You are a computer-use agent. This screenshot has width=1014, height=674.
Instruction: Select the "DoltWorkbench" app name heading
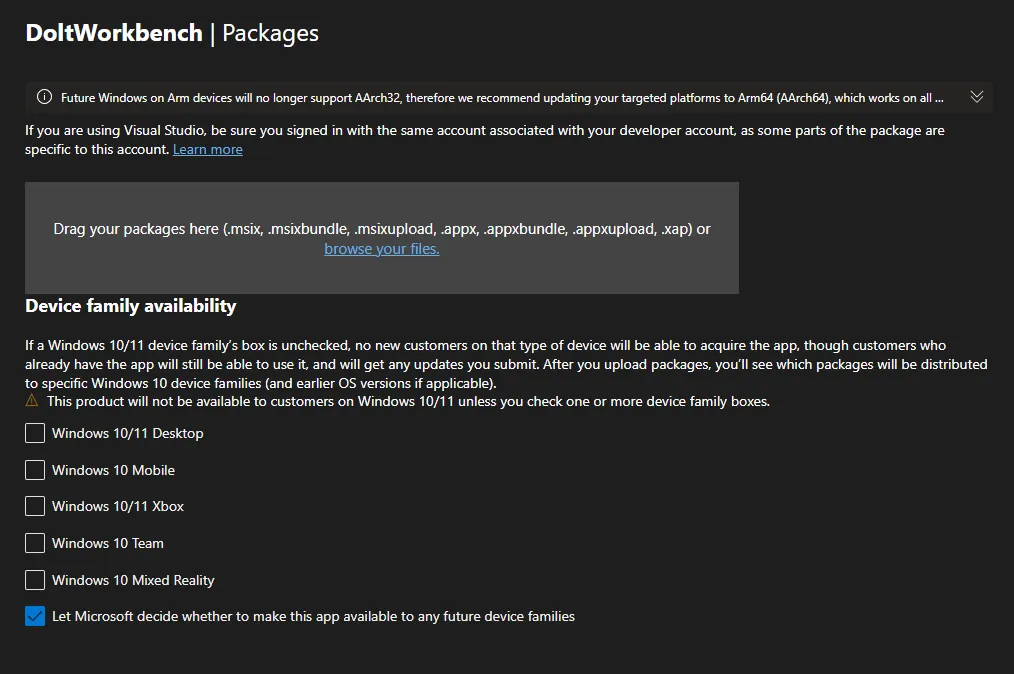pos(113,33)
